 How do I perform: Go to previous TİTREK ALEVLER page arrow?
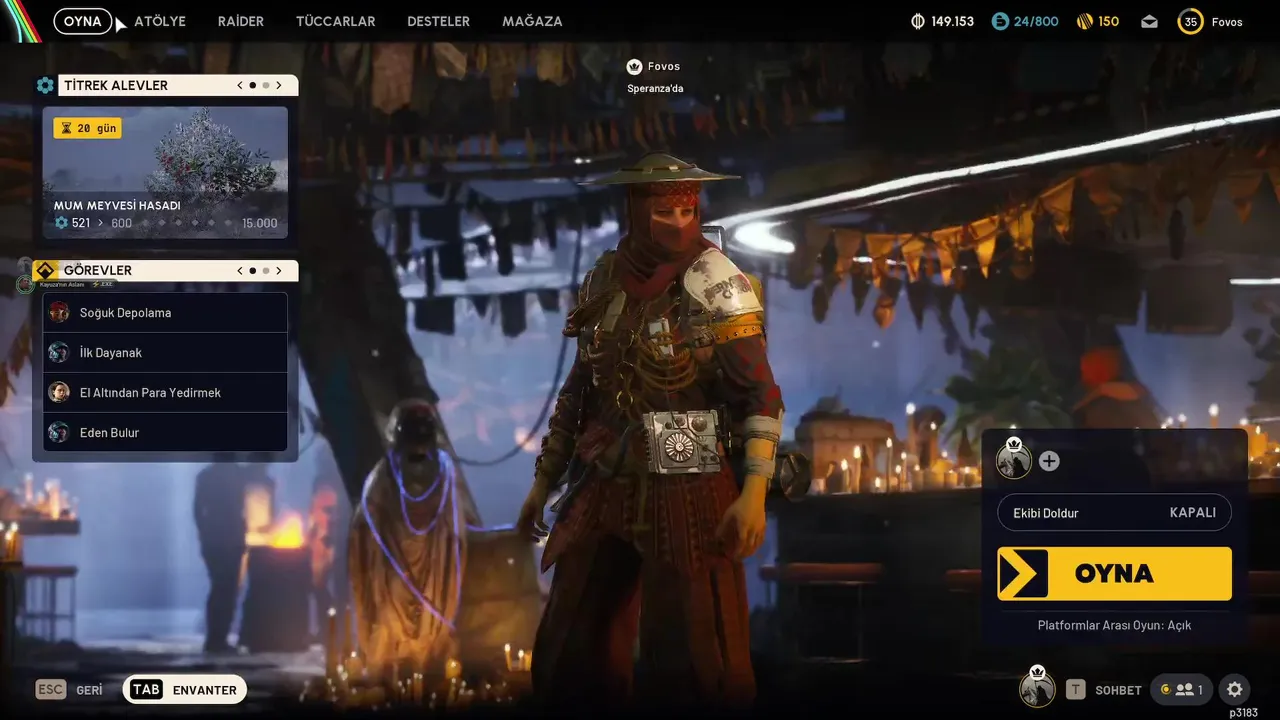point(240,86)
